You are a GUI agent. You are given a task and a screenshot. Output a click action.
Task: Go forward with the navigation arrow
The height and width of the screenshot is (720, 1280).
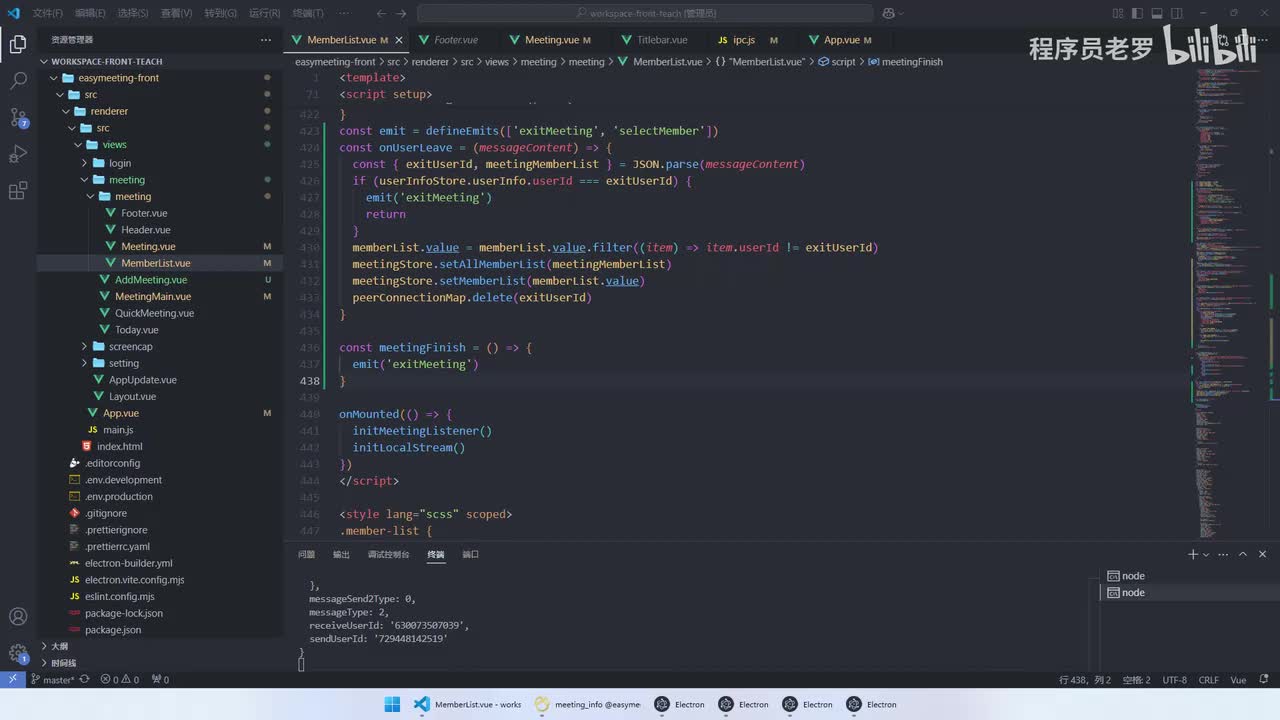coord(403,14)
